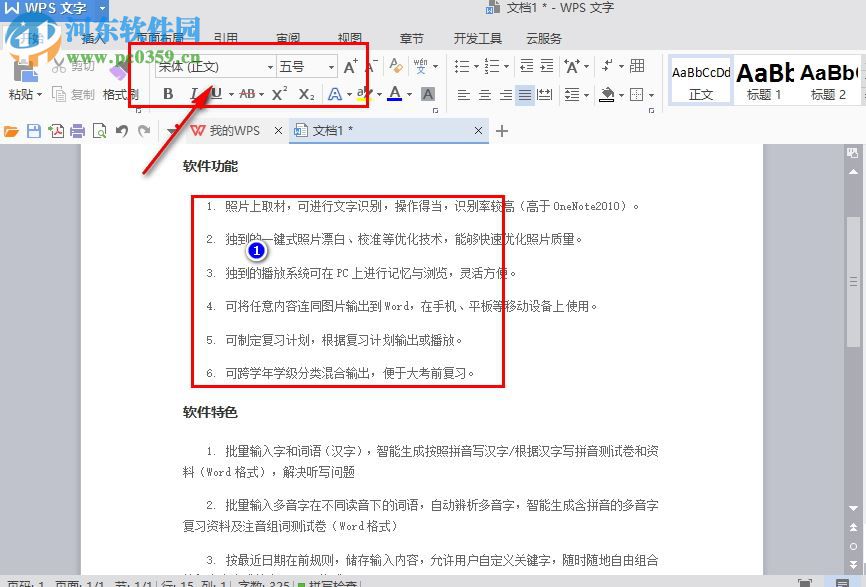Open the text highlight color swatch
Screen dimensions: 866x587
(x=362, y=94)
